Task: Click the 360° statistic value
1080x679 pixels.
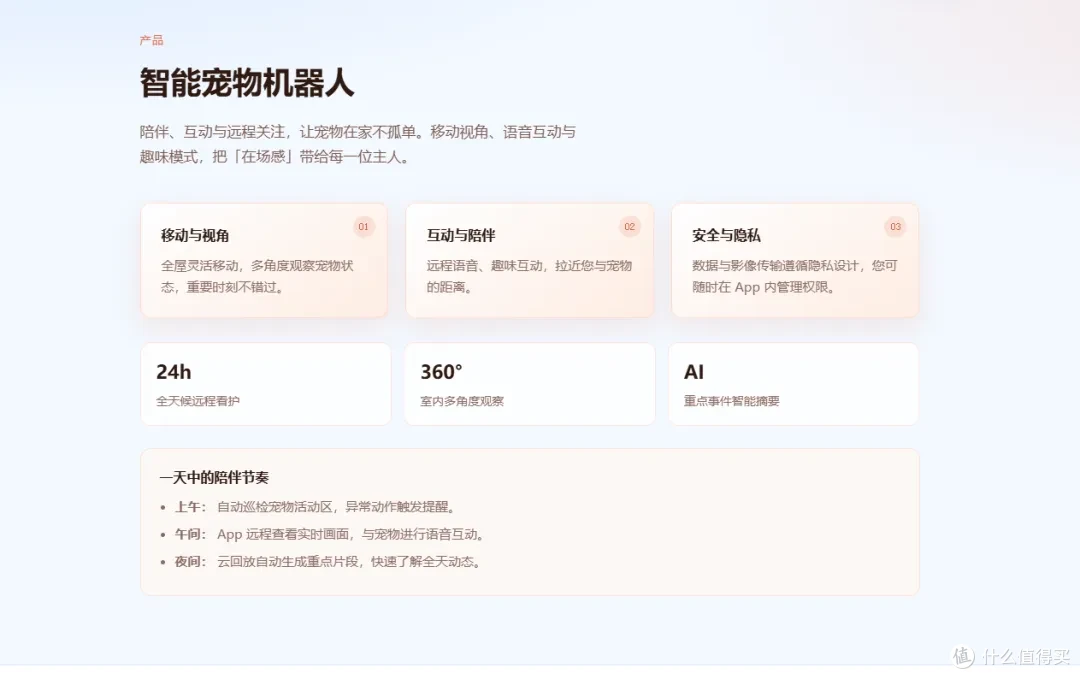Action: click(442, 372)
